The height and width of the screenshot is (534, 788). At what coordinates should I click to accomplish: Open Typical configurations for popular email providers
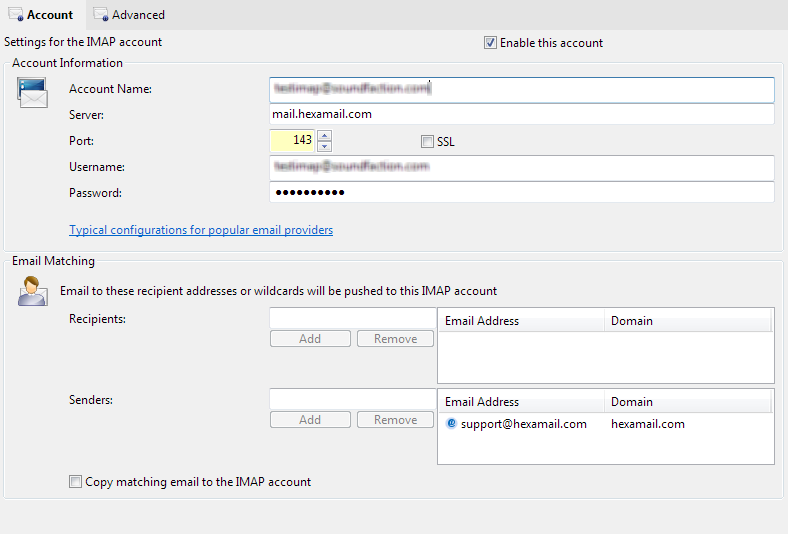pos(201,230)
